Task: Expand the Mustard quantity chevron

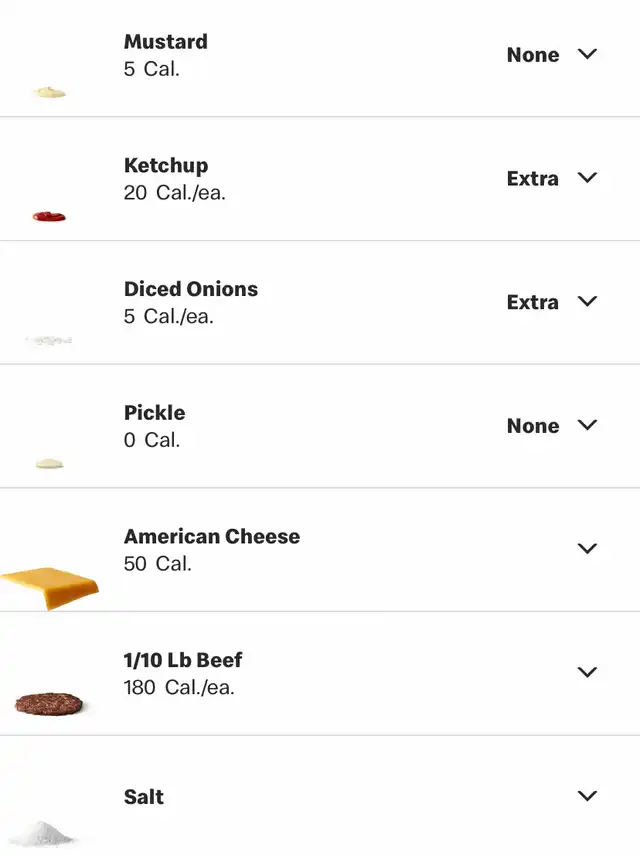Action: [x=587, y=54]
